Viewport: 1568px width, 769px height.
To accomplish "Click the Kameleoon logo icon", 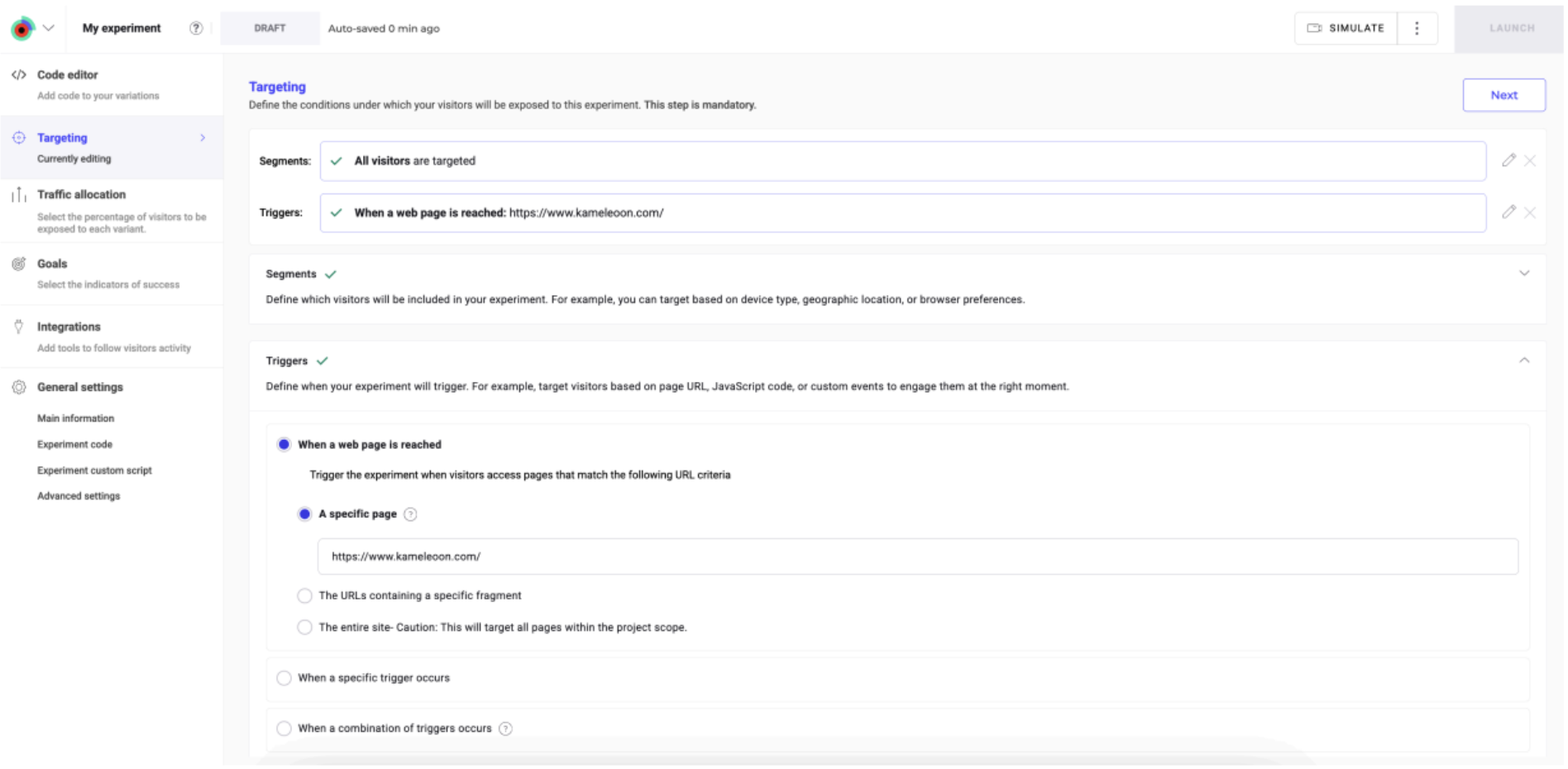I will [x=22, y=28].
